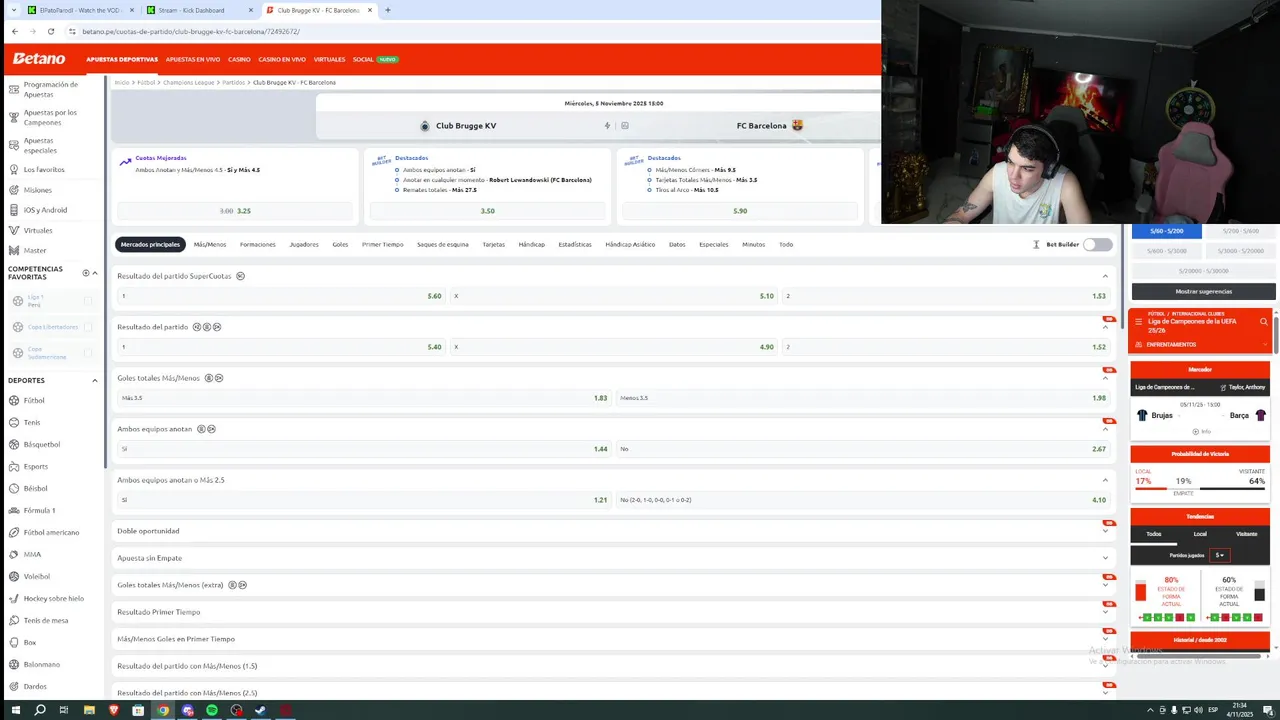
Task: Select Esports in the Deportes list
Action: click(x=35, y=466)
